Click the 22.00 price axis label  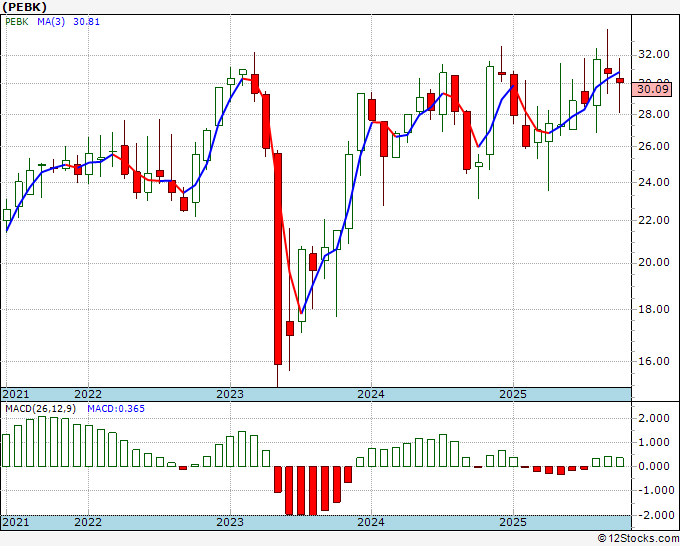click(653, 220)
